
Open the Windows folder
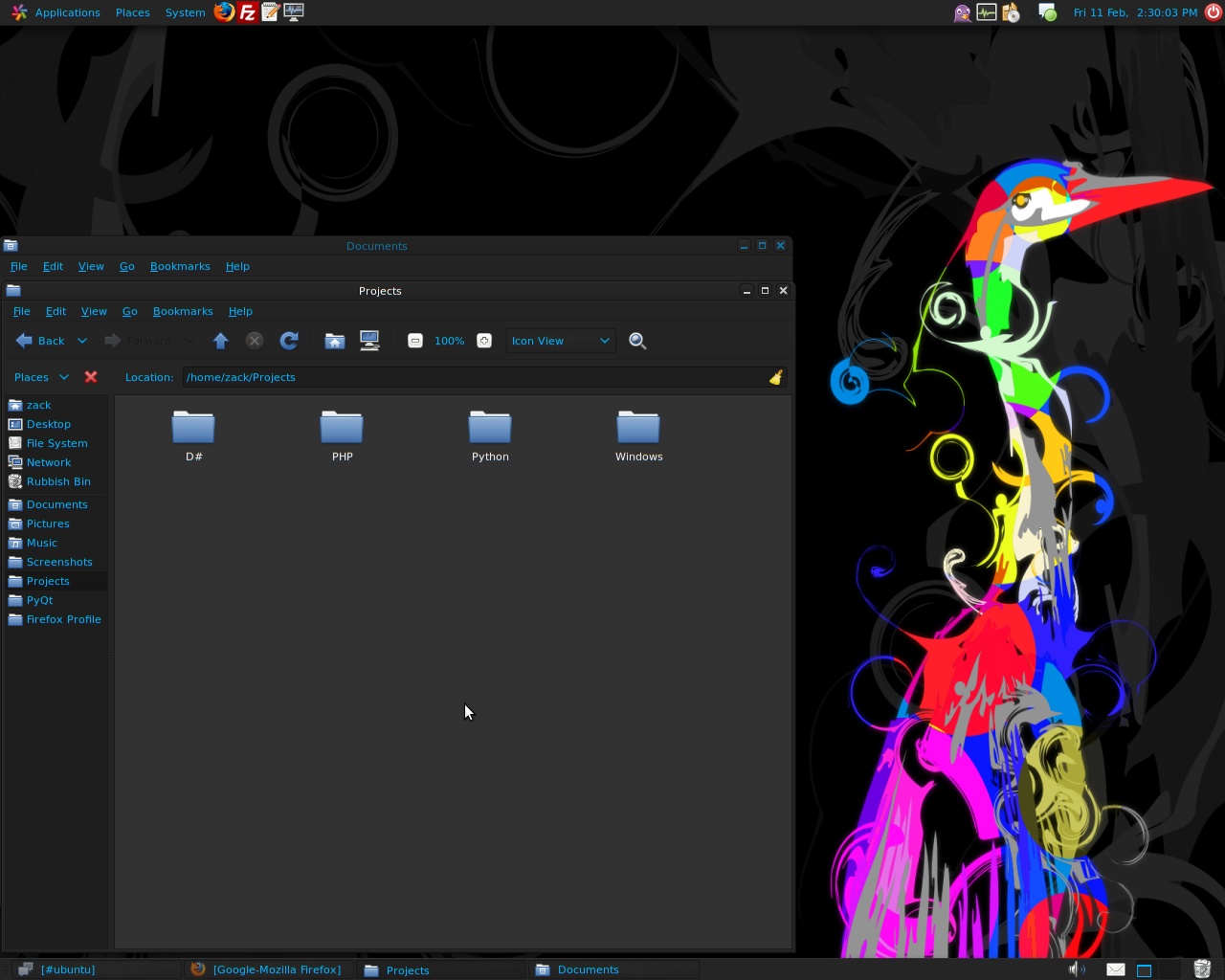tap(638, 436)
